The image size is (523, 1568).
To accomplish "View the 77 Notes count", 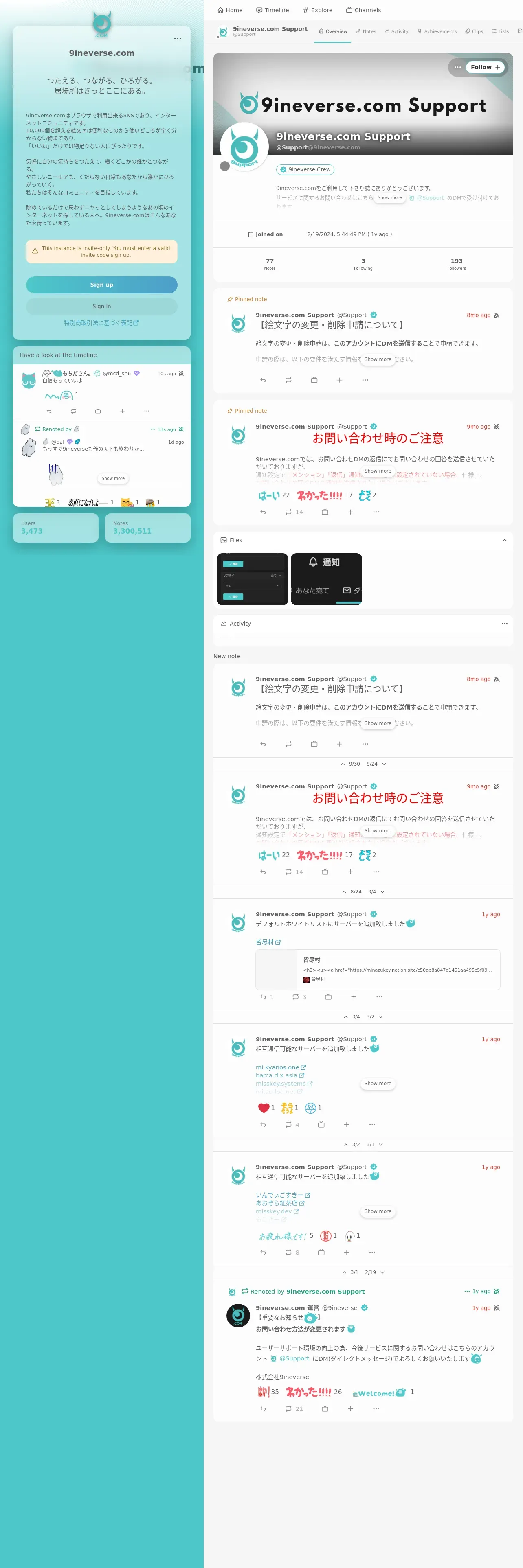I will (x=270, y=263).
